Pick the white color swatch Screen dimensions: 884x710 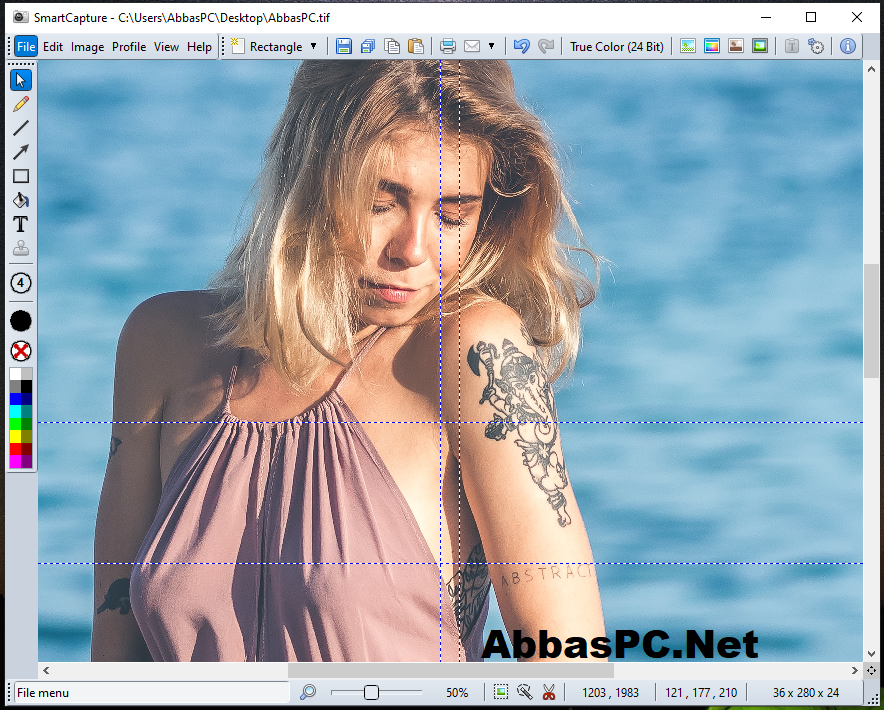click(15, 374)
